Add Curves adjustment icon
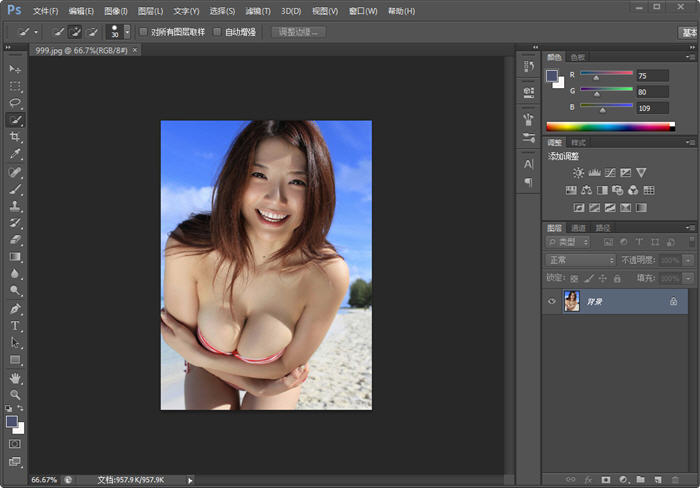Screen dimensions: 700x488 pos(610,173)
